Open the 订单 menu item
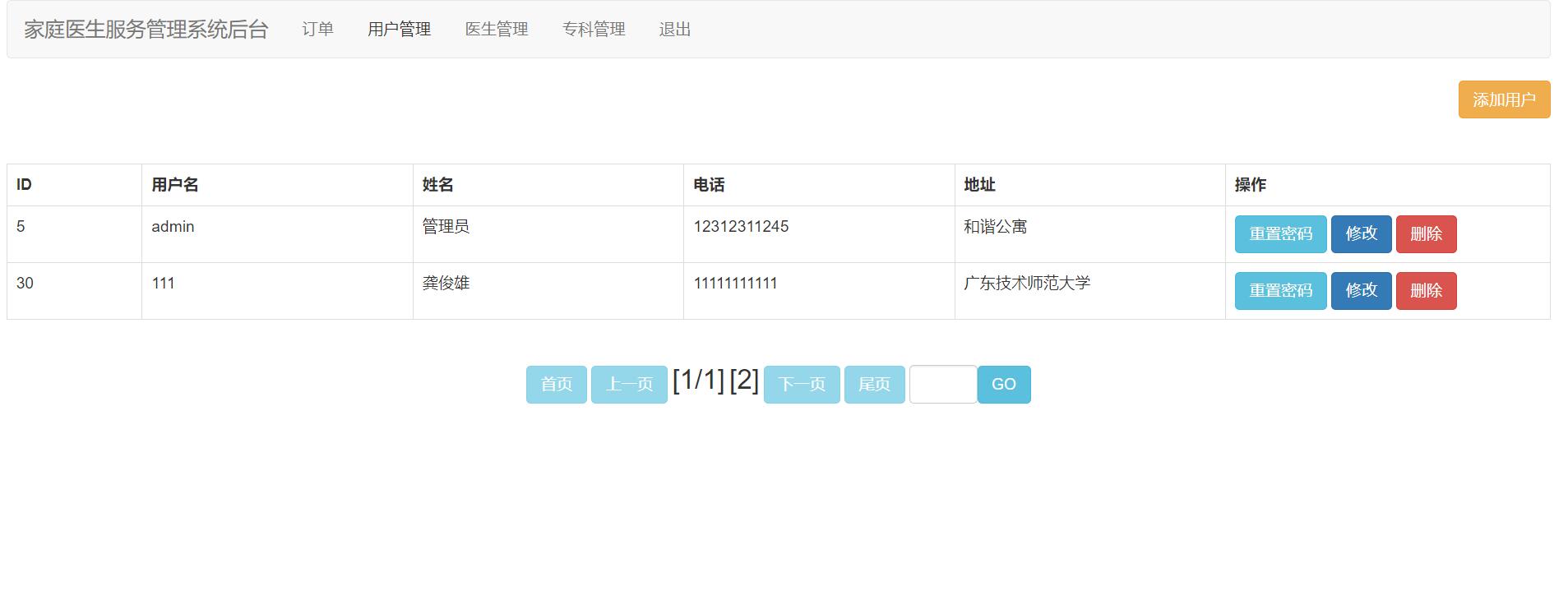1568x614 pixels. [x=317, y=30]
